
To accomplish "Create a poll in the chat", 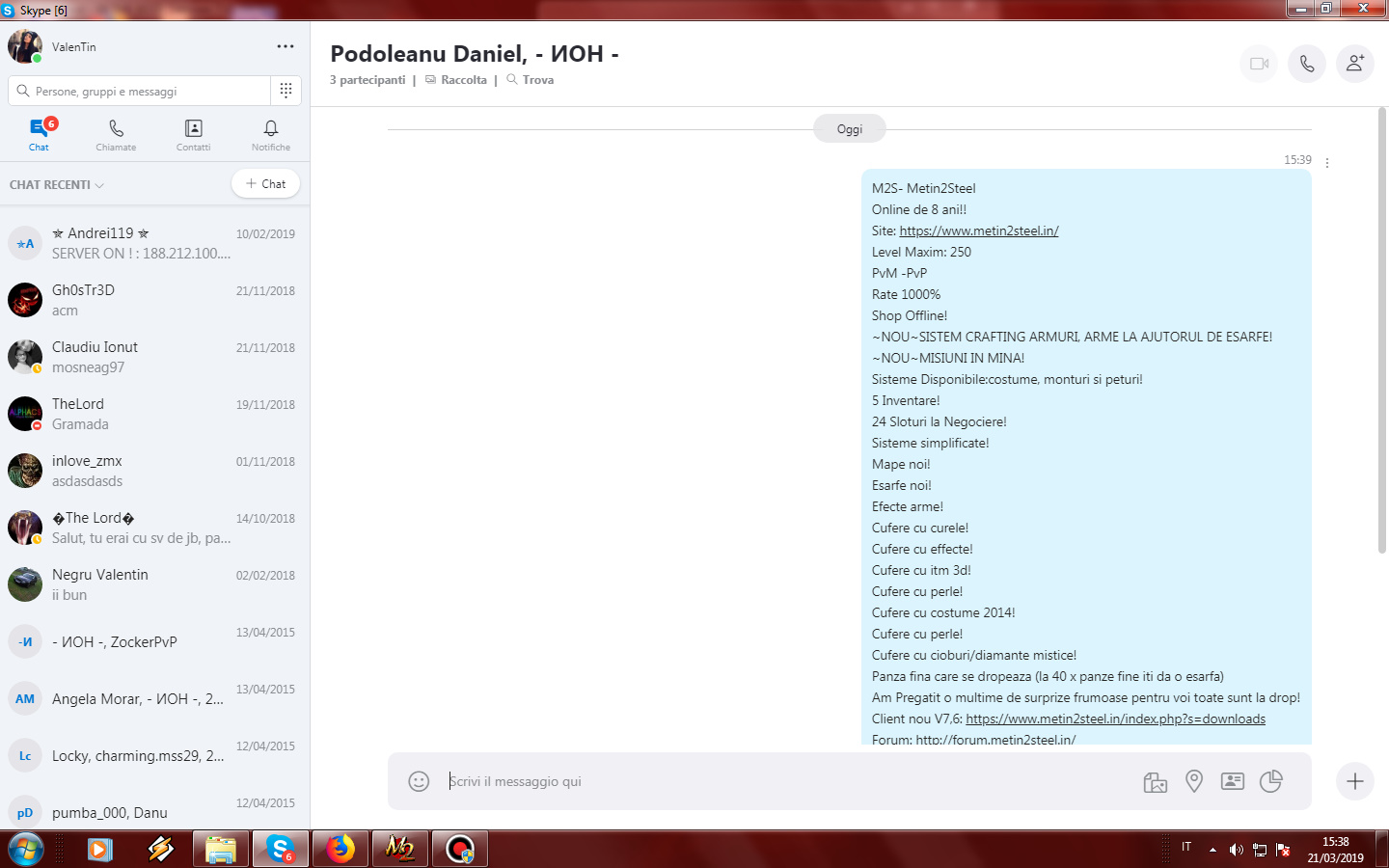I will click(x=1271, y=781).
